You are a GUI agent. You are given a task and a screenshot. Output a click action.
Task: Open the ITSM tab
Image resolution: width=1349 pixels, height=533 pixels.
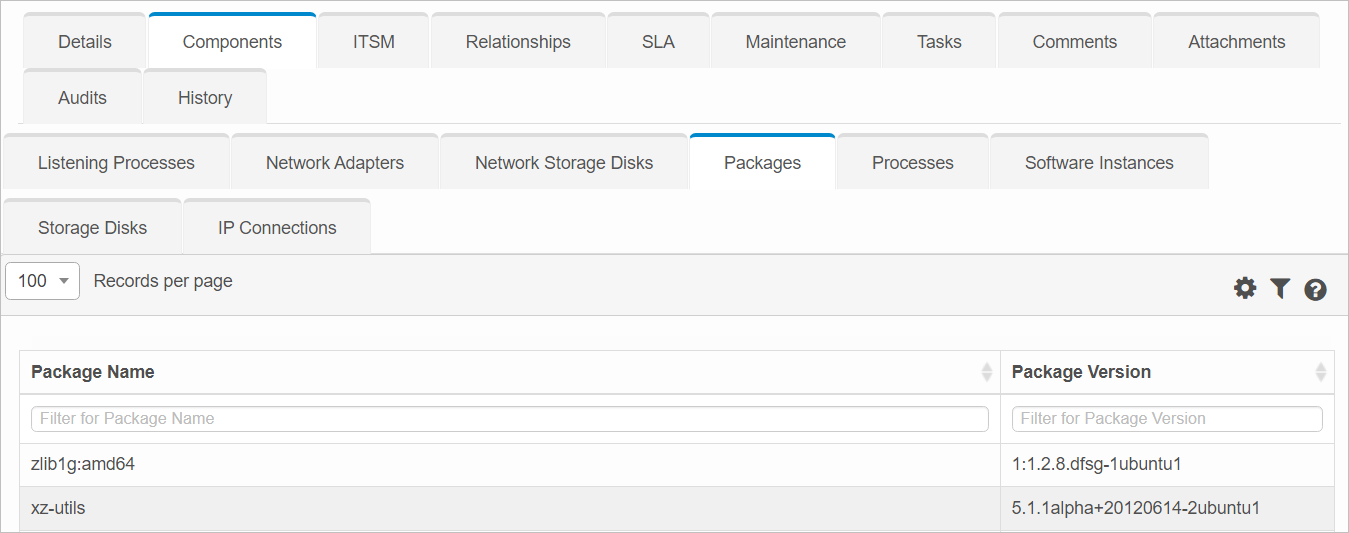tap(373, 42)
